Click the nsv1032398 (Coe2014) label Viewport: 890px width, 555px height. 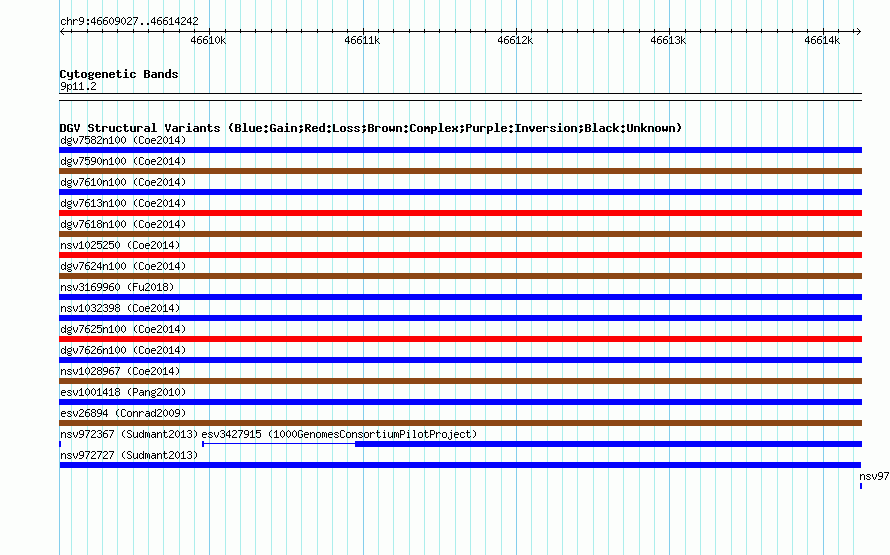(x=120, y=308)
